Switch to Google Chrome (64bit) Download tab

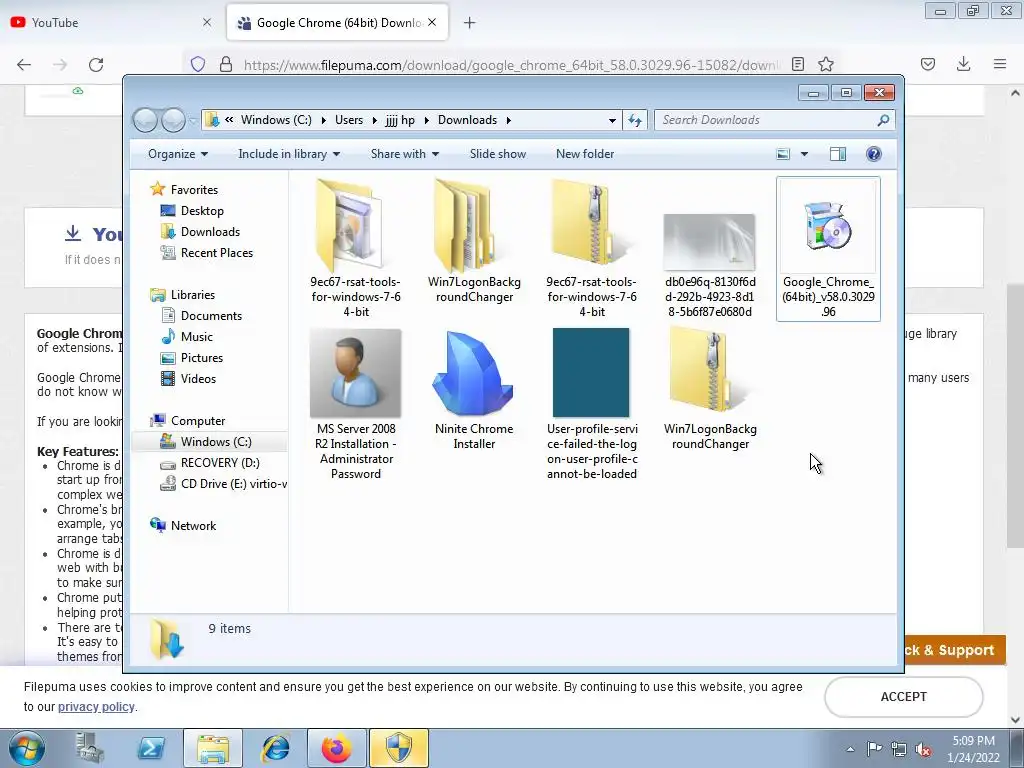click(x=338, y=23)
